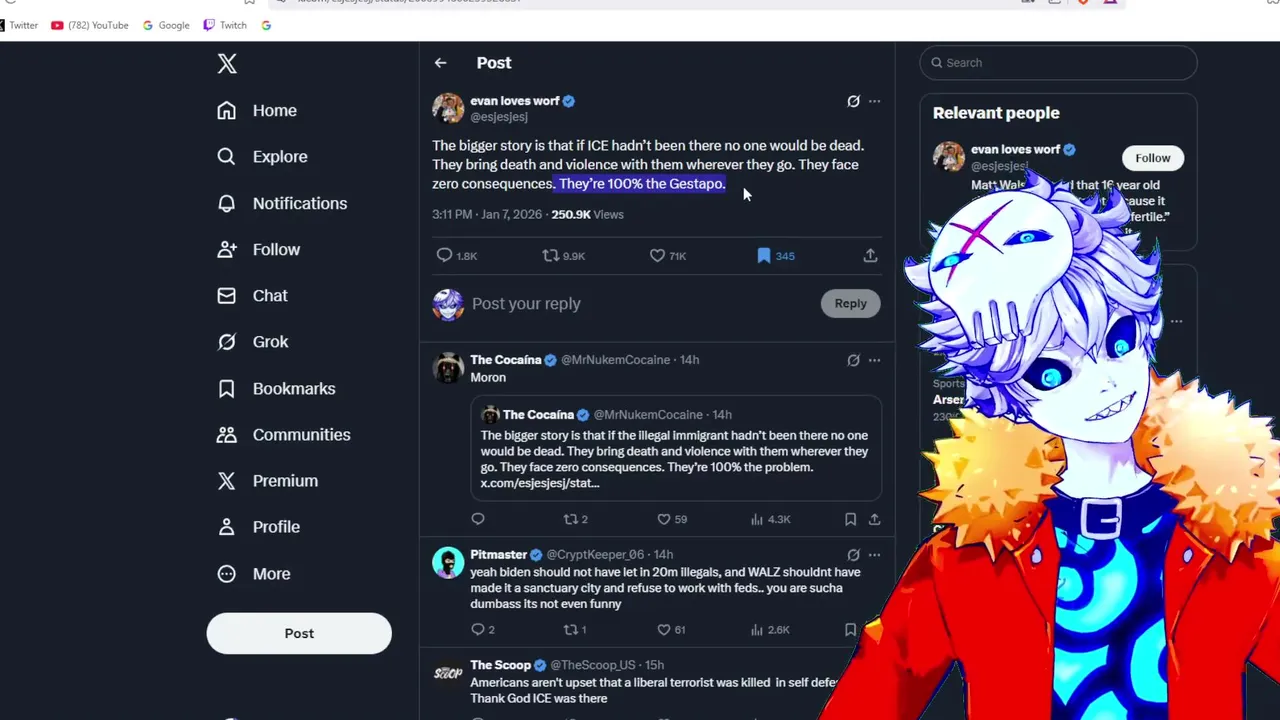Expand the More menu in the sidebar

point(254,574)
